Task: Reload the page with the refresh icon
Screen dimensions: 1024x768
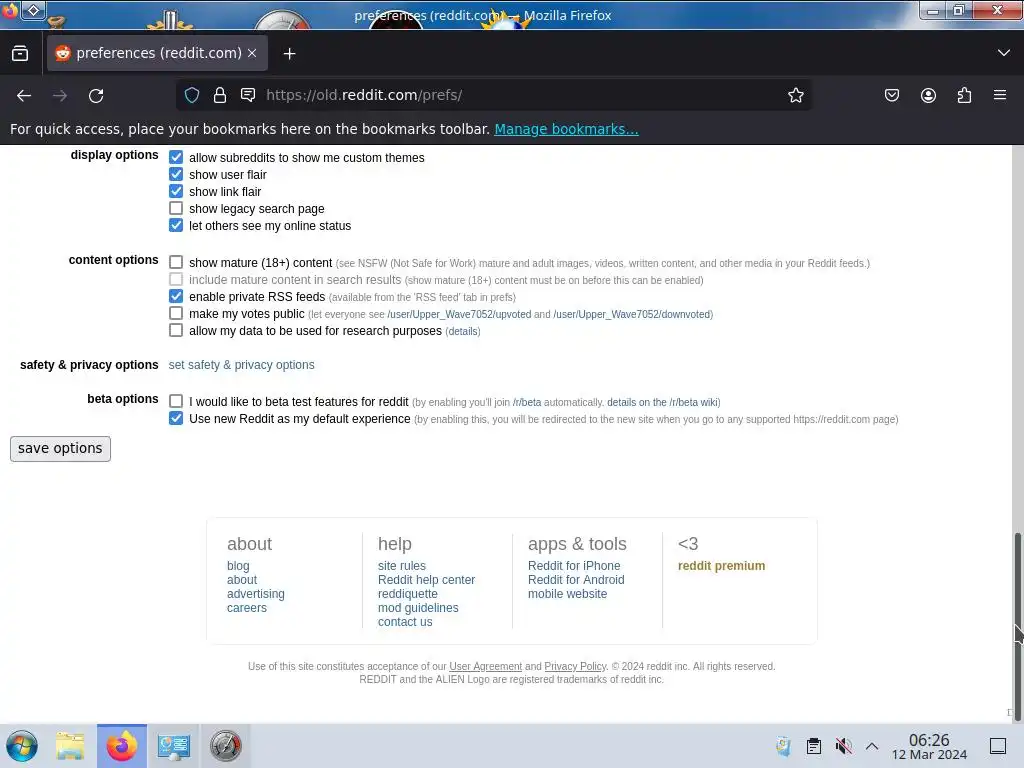Action: [x=96, y=95]
